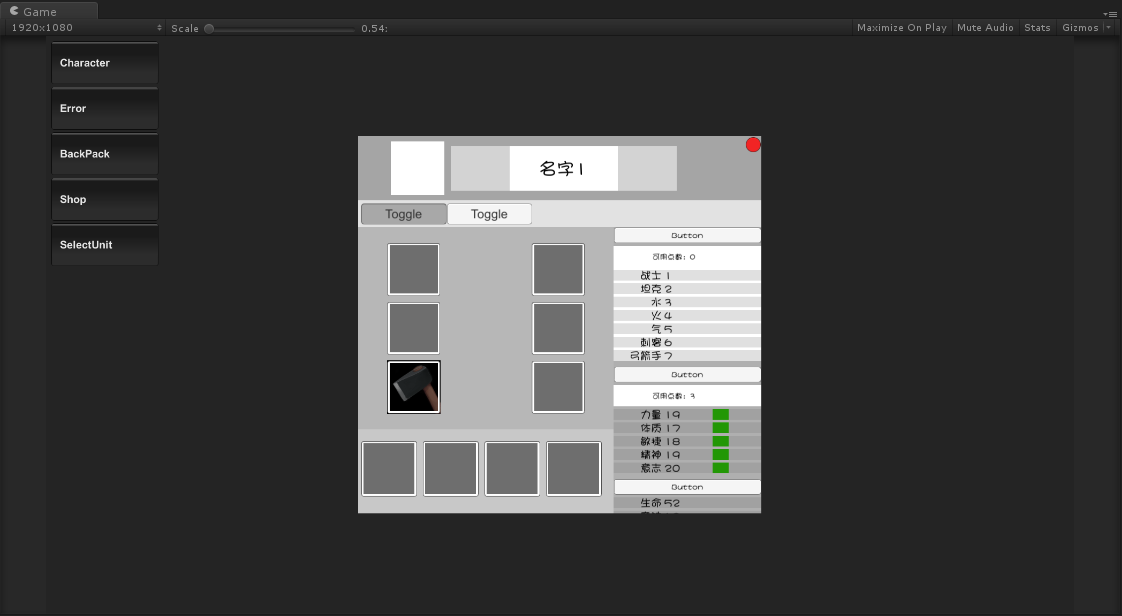1122x616 pixels.
Task: Click the 名字1 name field
Action: click(x=564, y=169)
